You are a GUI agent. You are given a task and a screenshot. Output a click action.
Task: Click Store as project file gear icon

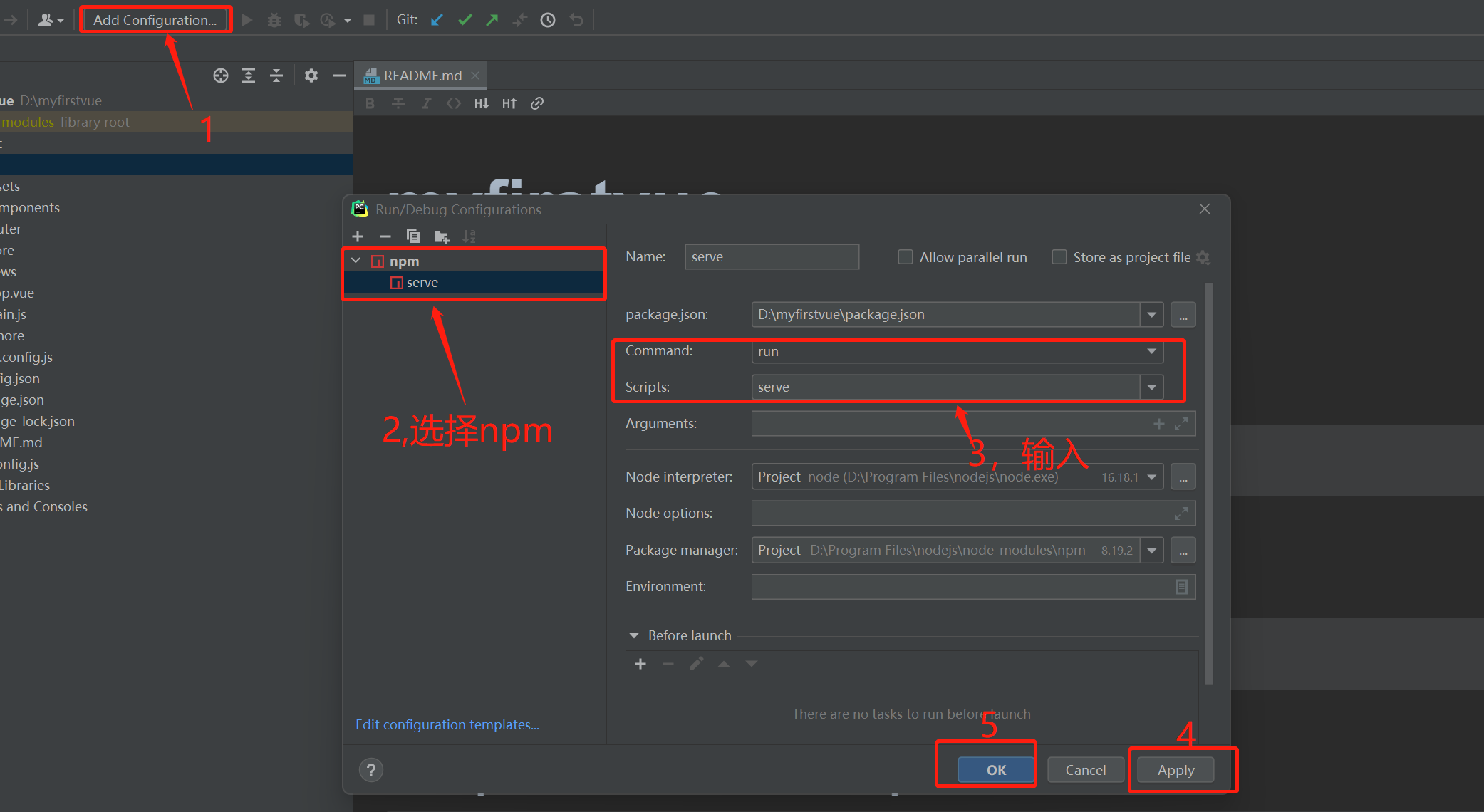(1203, 257)
